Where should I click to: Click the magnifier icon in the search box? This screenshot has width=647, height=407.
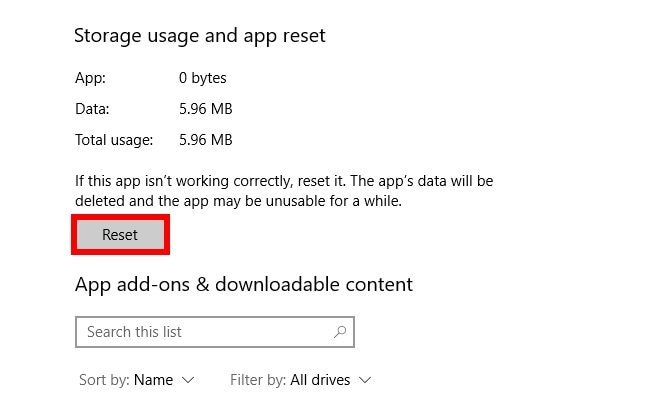pyautogui.click(x=340, y=332)
